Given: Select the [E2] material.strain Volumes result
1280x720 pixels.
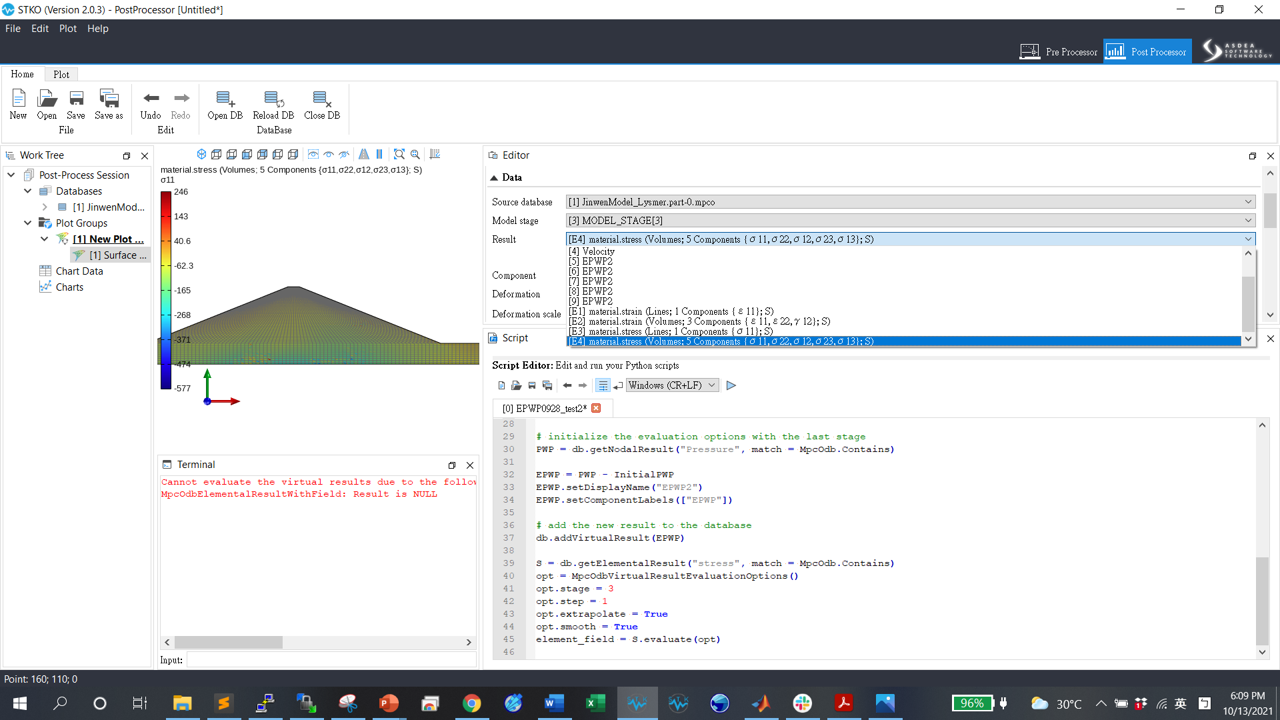Looking at the screenshot, I should (904, 322).
